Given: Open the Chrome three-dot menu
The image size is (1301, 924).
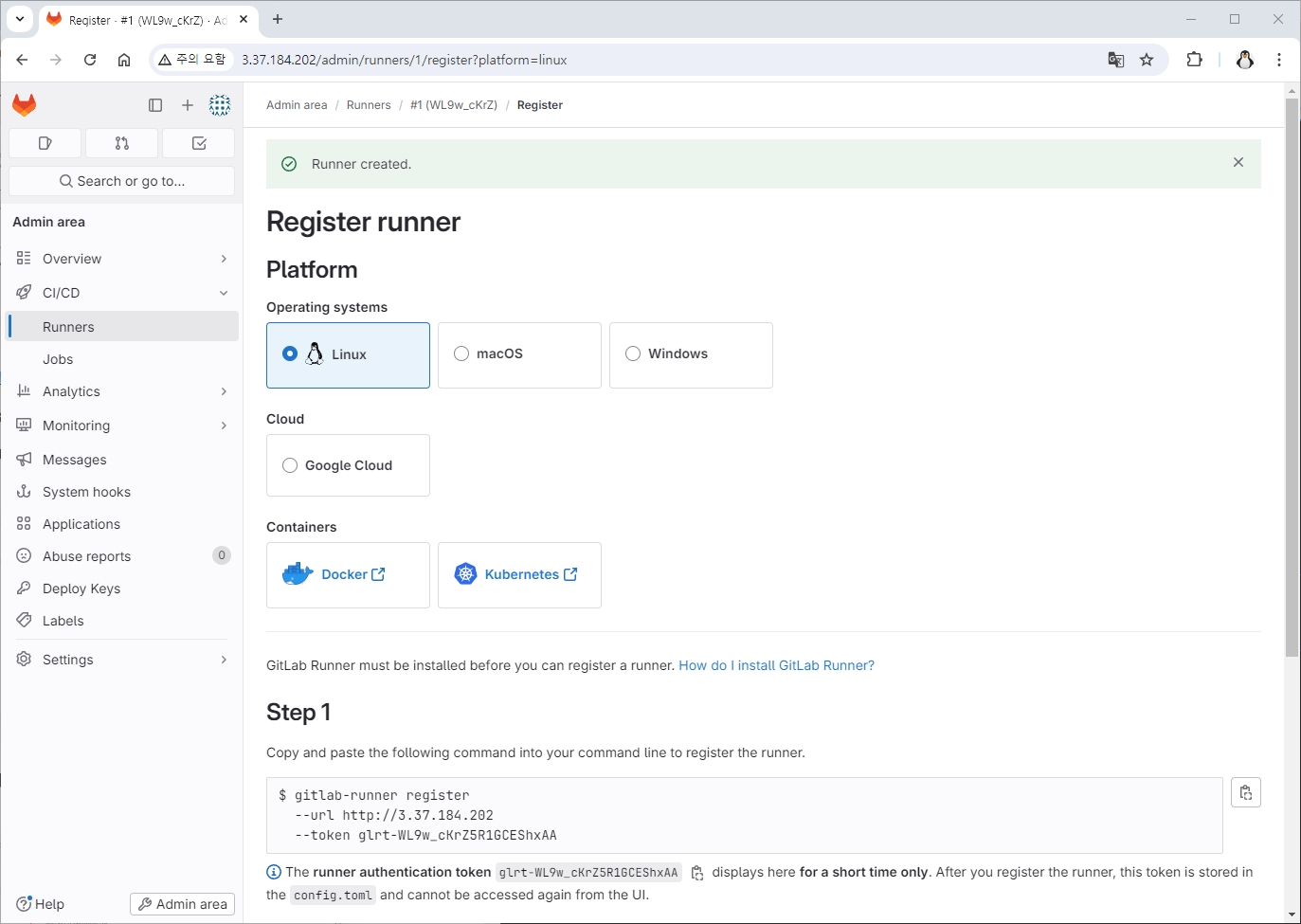Looking at the screenshot, I should [1279, 60].
